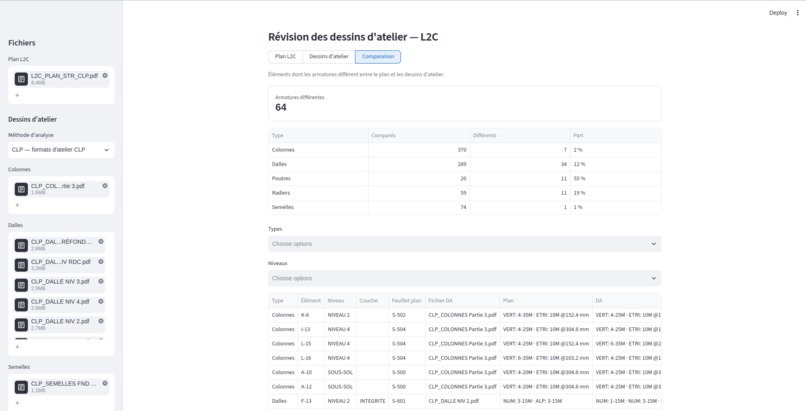Viewport: 806px width, 411px height.
Task: Click the L2C_PLAN_STR_CLP.pdf file name
Action: 64,76
